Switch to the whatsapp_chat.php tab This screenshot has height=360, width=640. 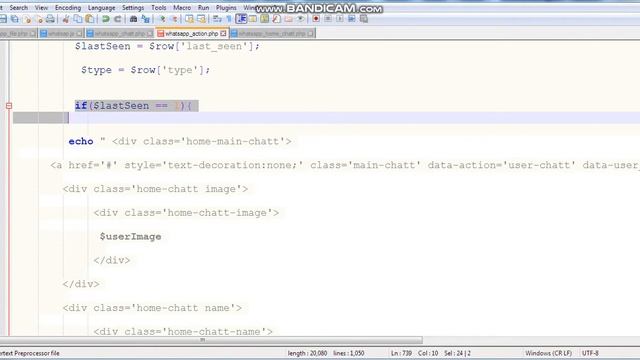[x=120, y=33]
